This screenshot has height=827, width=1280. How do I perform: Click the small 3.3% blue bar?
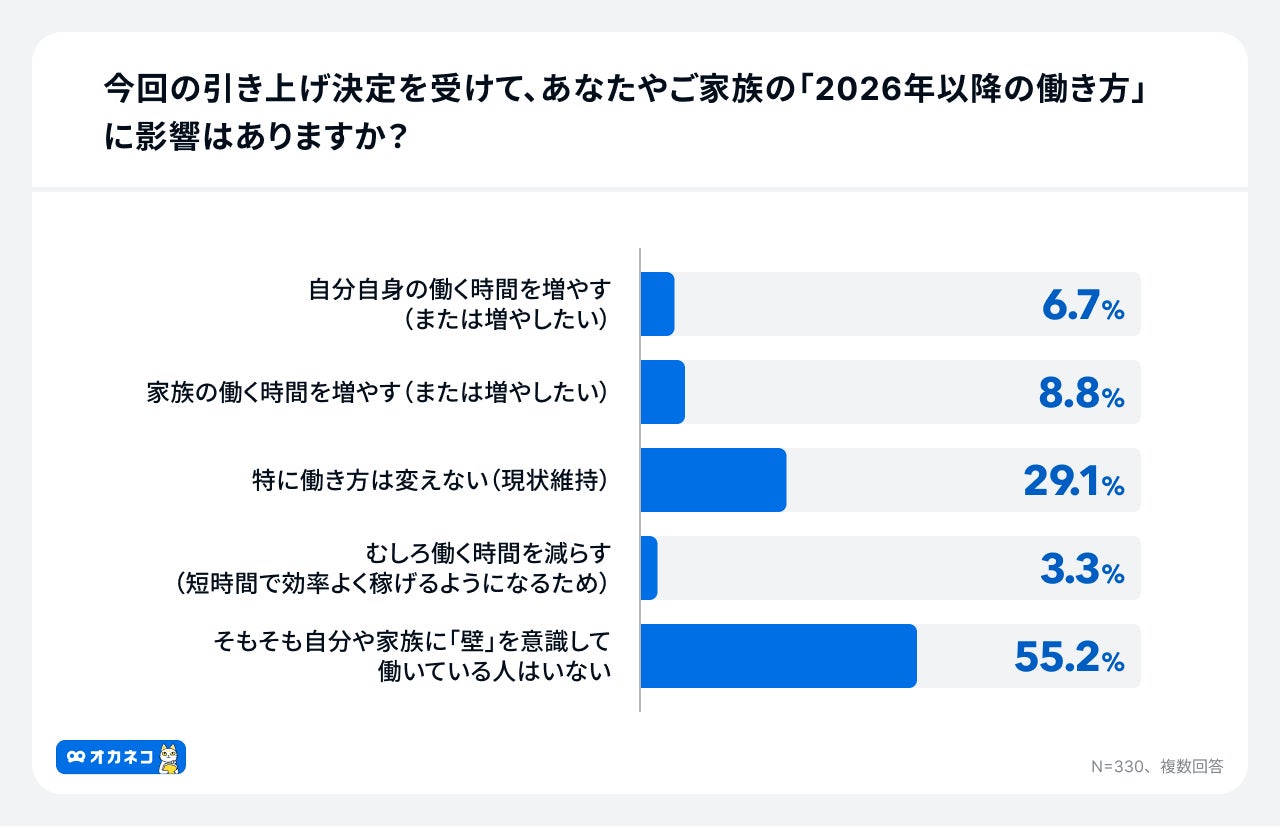(649, 568)
